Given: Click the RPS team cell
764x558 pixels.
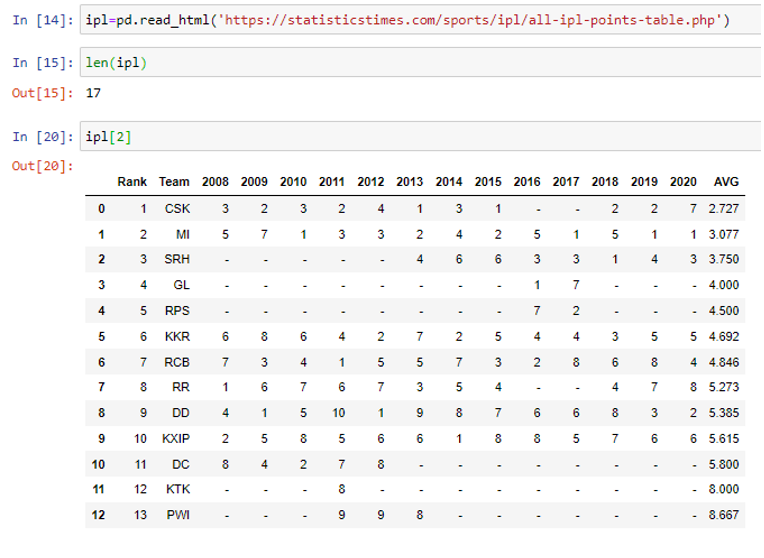Looking at the screenshot, I should (177, 310).
